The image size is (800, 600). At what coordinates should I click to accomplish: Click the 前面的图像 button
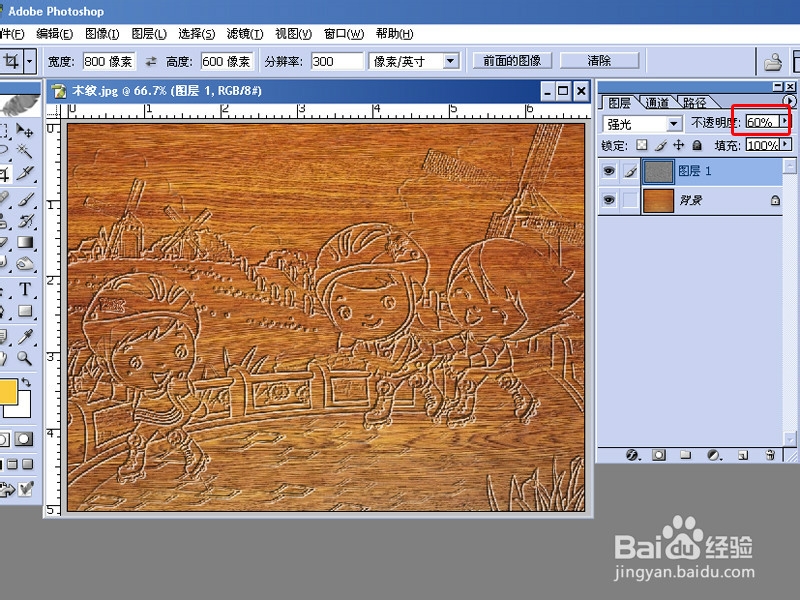(x=512, y=61)
